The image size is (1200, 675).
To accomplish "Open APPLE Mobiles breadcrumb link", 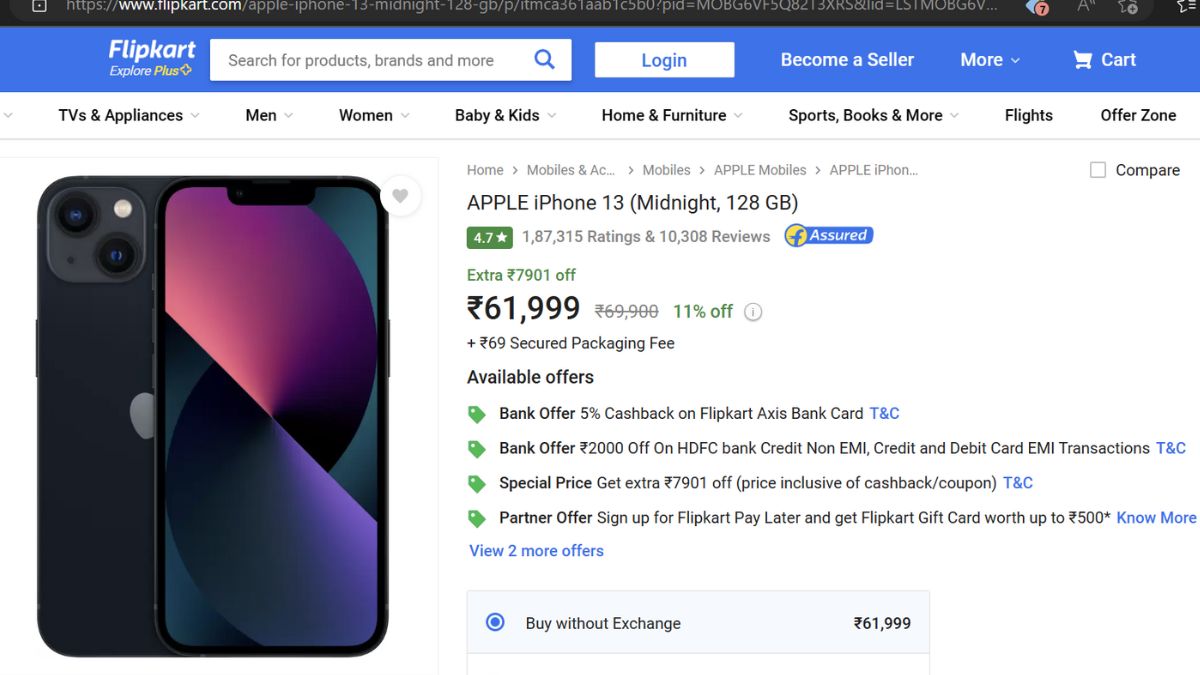I will (759, 170).
